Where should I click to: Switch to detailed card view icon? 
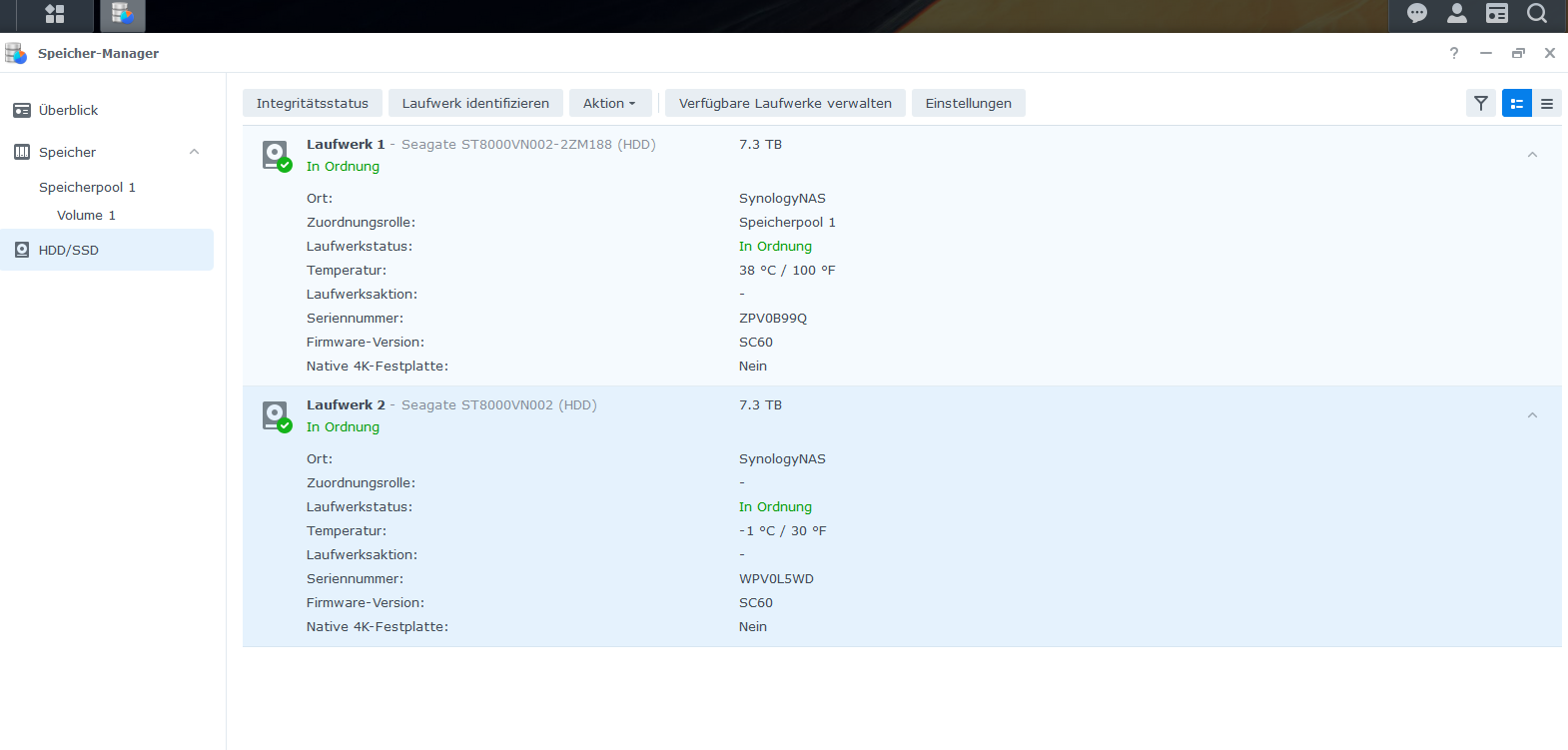coord(1517,103)
